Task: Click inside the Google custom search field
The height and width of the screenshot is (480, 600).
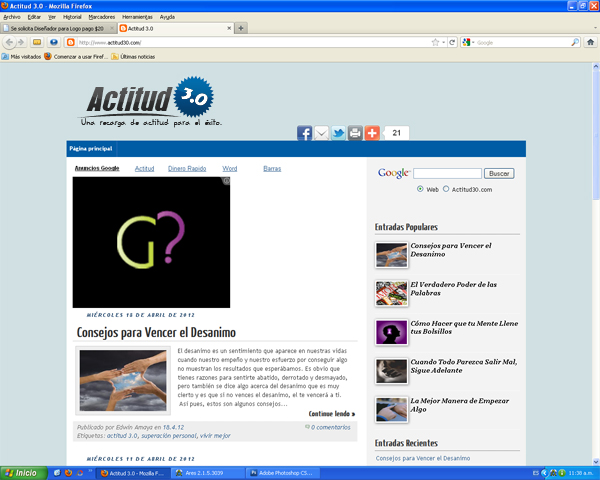Action: (447, 173)
